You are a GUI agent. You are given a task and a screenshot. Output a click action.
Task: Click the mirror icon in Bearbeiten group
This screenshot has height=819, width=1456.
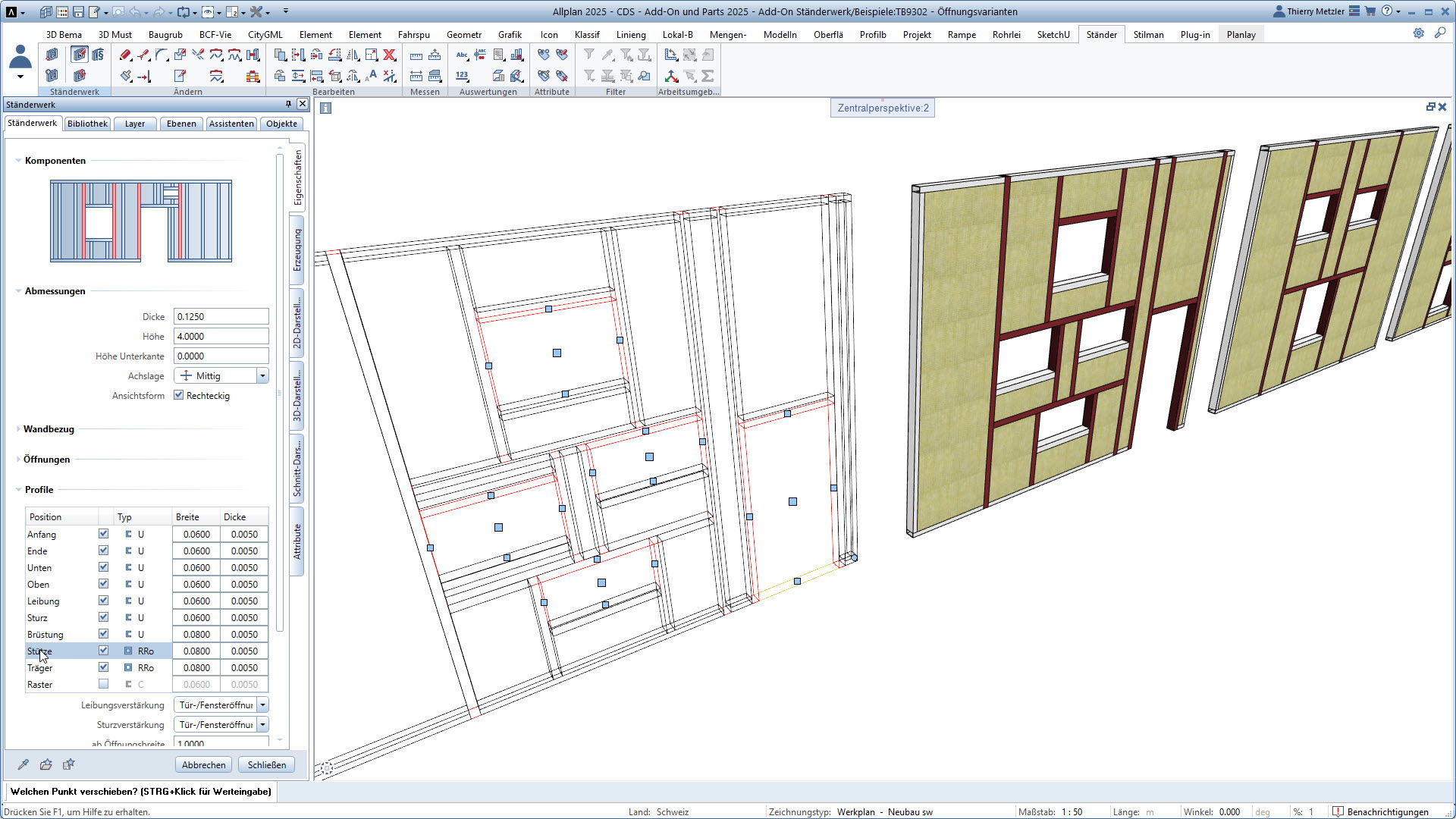(x=353, y=55)
